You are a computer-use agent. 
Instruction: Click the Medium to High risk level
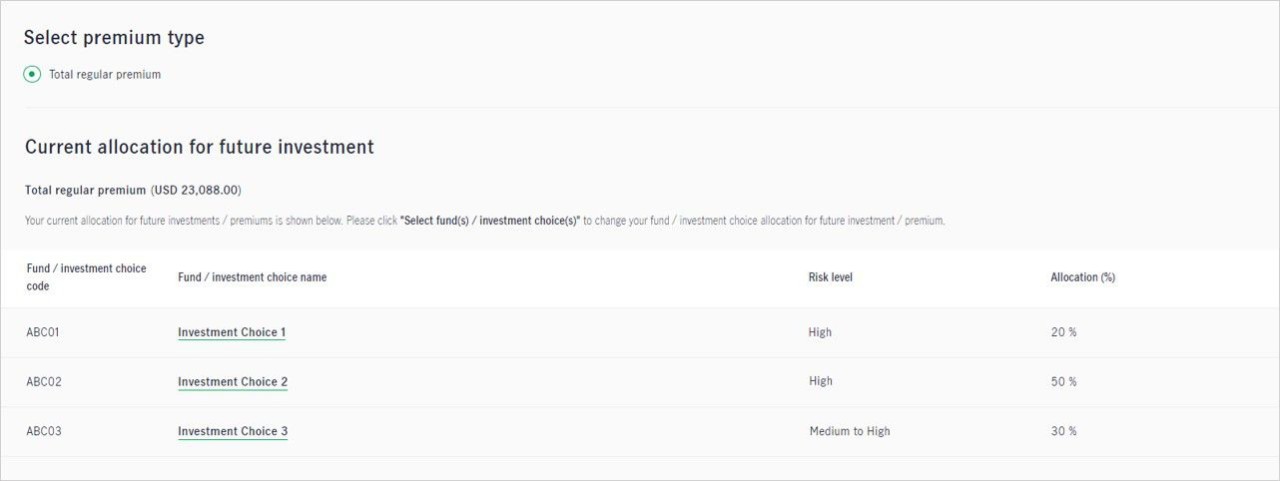point(850,432)
